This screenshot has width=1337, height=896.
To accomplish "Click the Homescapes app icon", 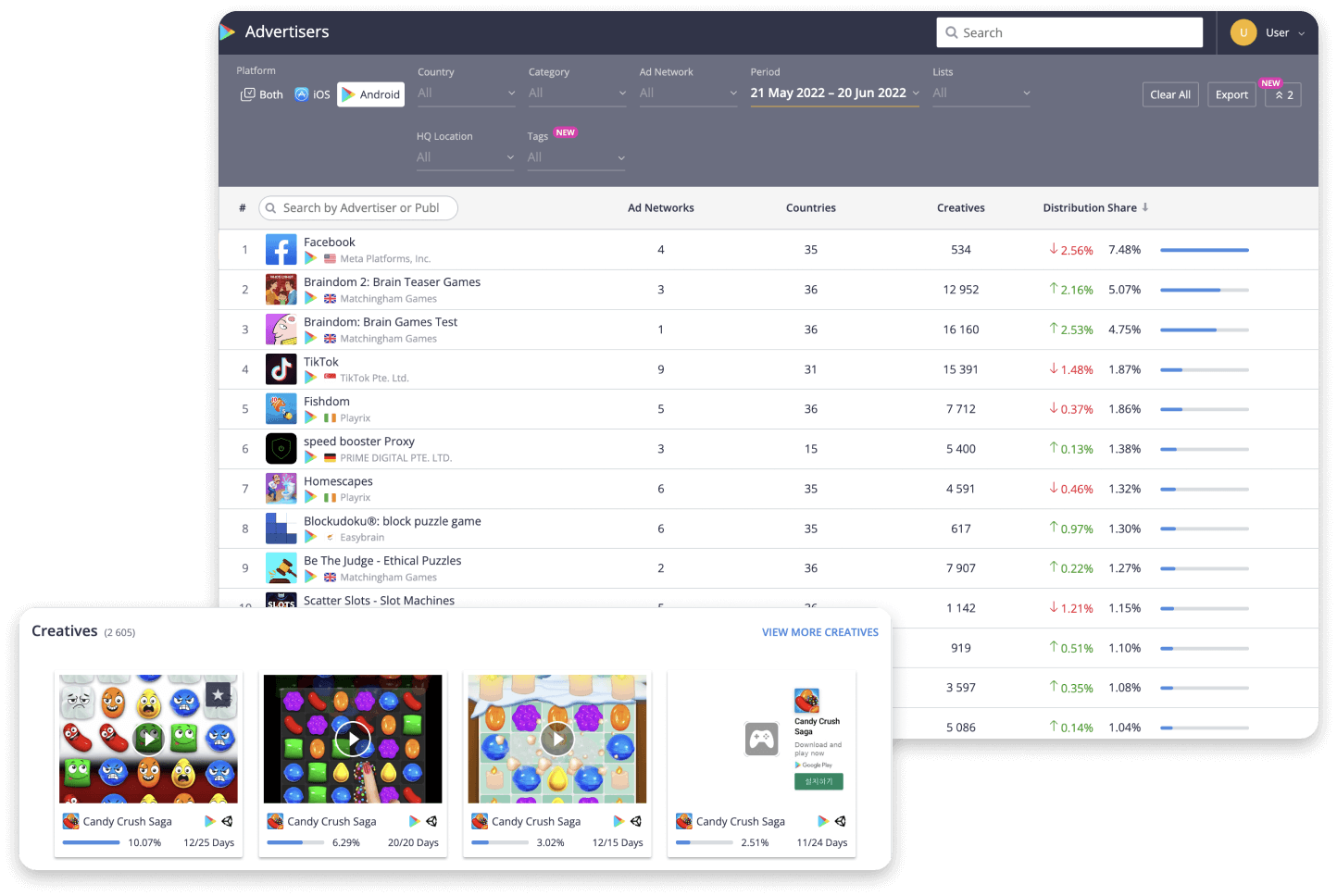I will click(281, 489).
